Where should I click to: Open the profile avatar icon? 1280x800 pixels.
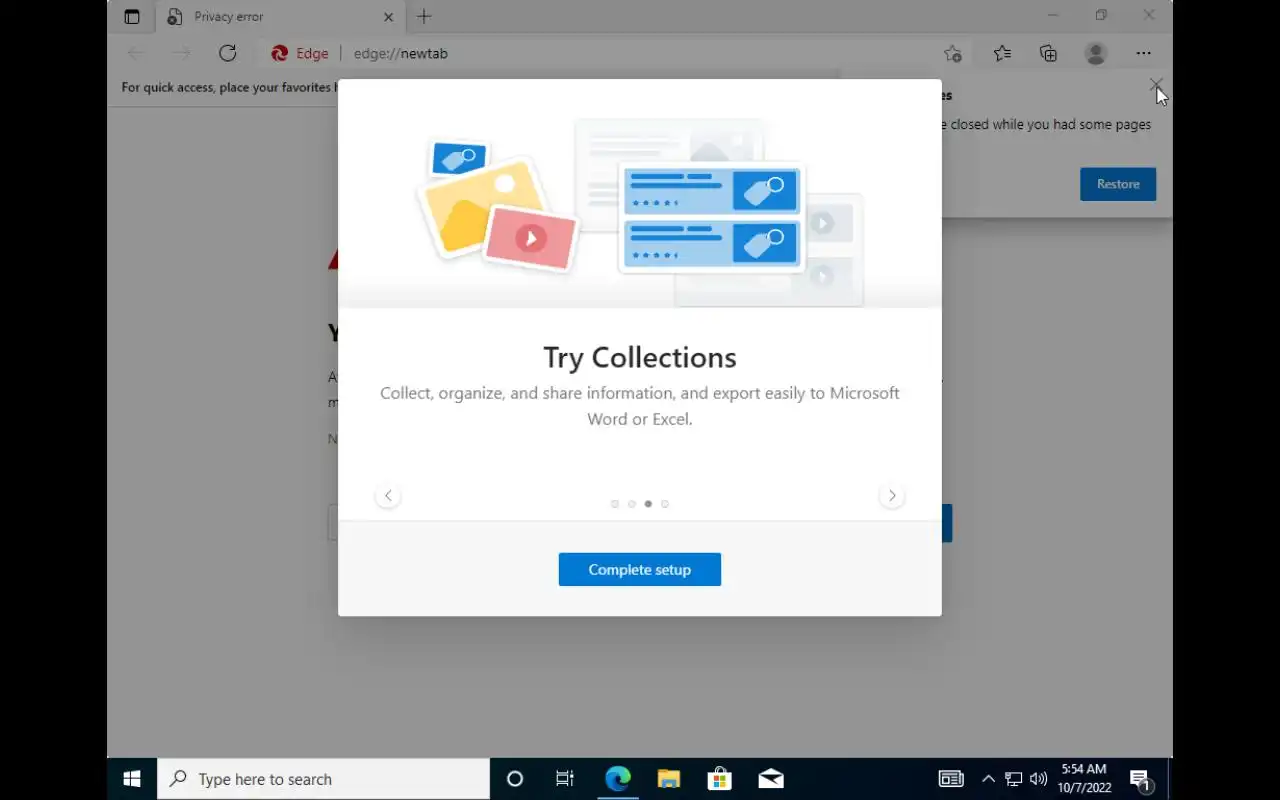pyautogui.click(x=1096, y=53)
